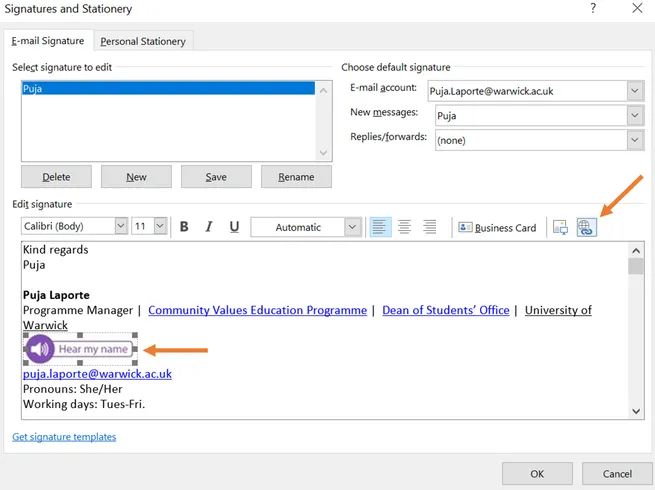Open the Automatic font color dropdown
The width and height of the screenshot is (655, 490).
tap(352, 227)
